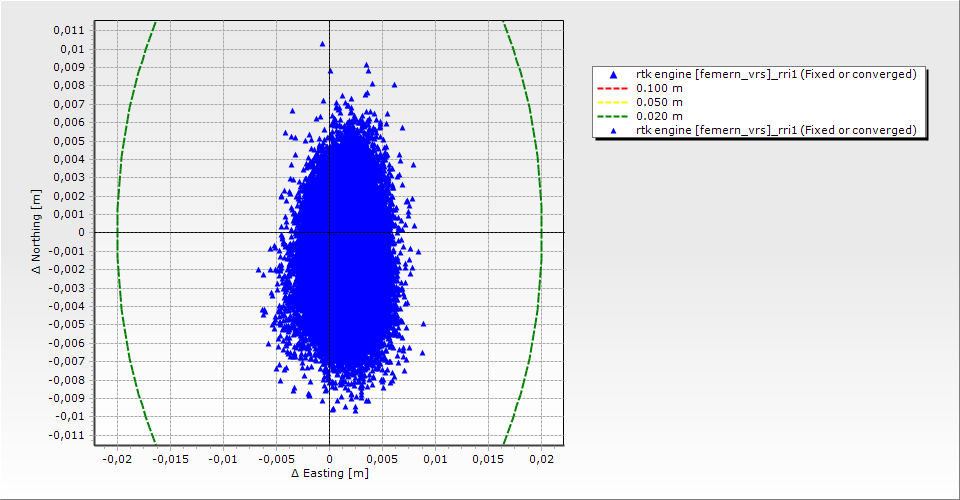Click the -0,02 tick label on the easting axis
Screen dimensions: 960x500
[x=117, y=458]
